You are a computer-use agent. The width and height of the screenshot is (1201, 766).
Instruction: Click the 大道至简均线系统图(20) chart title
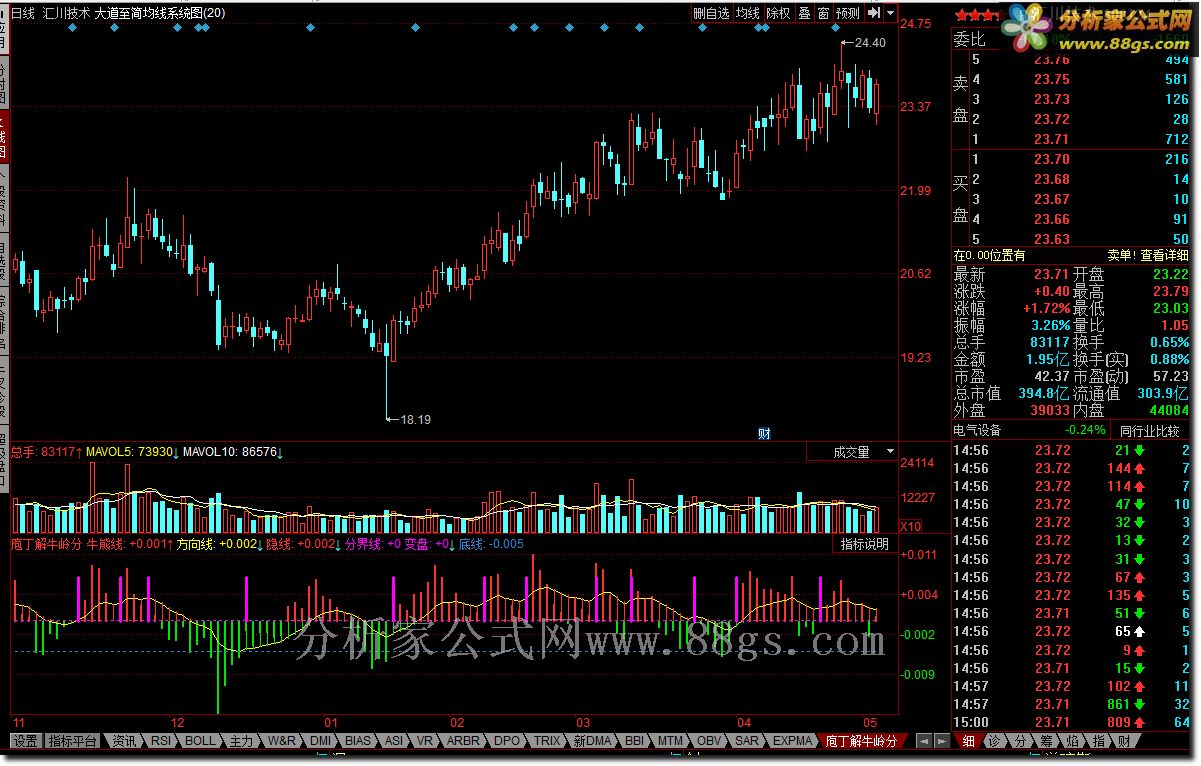[160, 13]
